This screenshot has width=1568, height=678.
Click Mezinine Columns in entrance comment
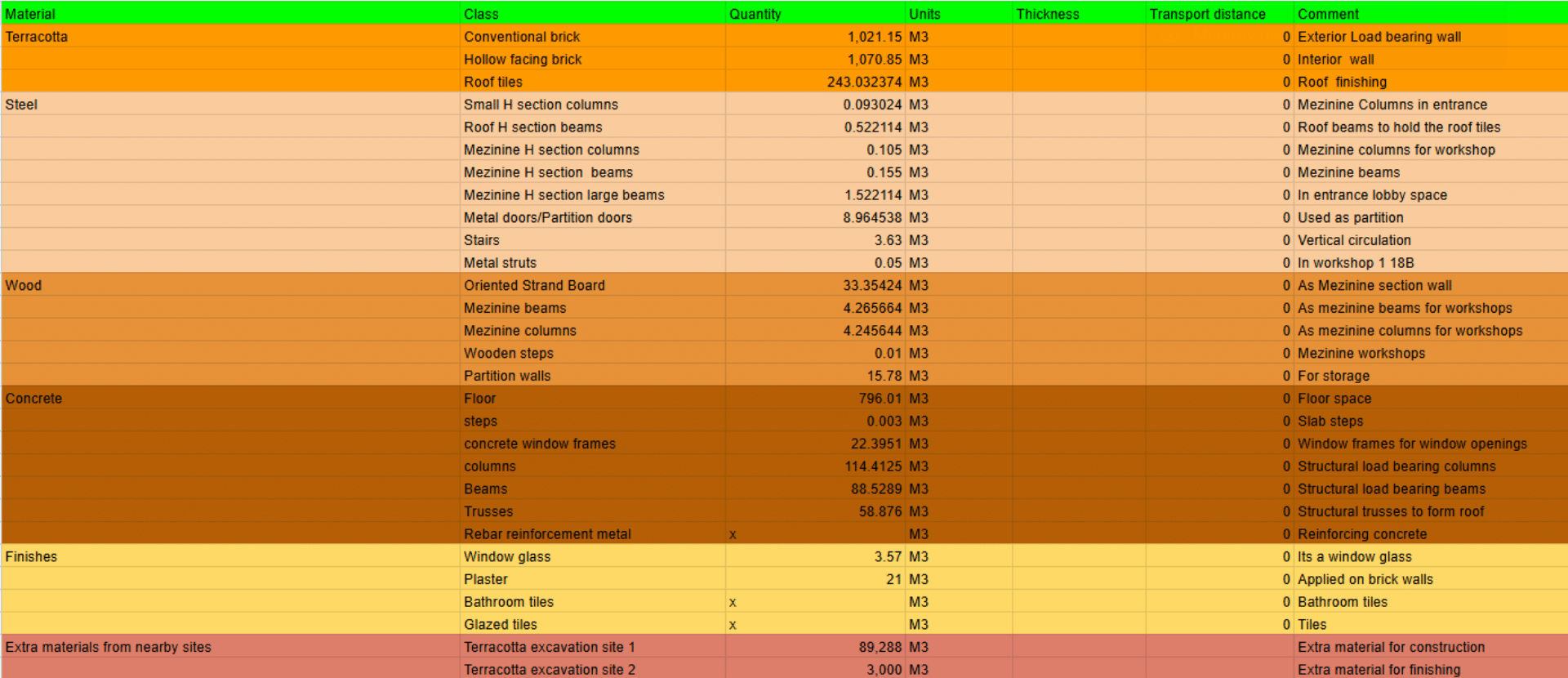(x=1431, y=105)
